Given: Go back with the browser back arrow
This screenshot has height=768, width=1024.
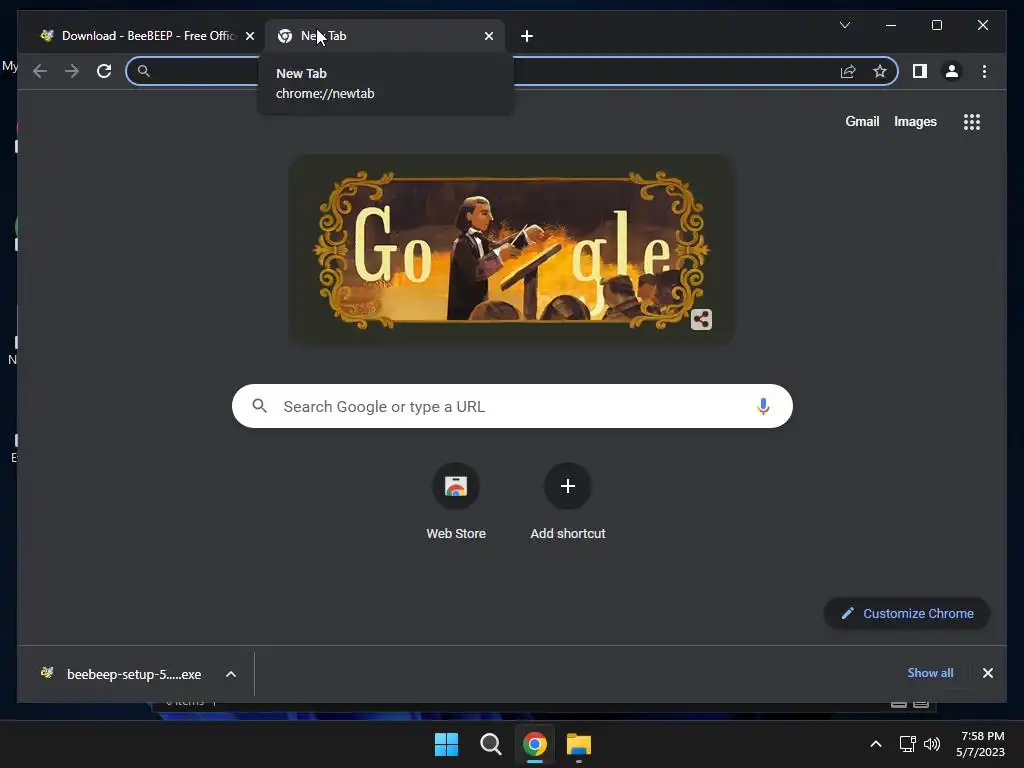Looking at the screenshot, I should coord(40,71).
